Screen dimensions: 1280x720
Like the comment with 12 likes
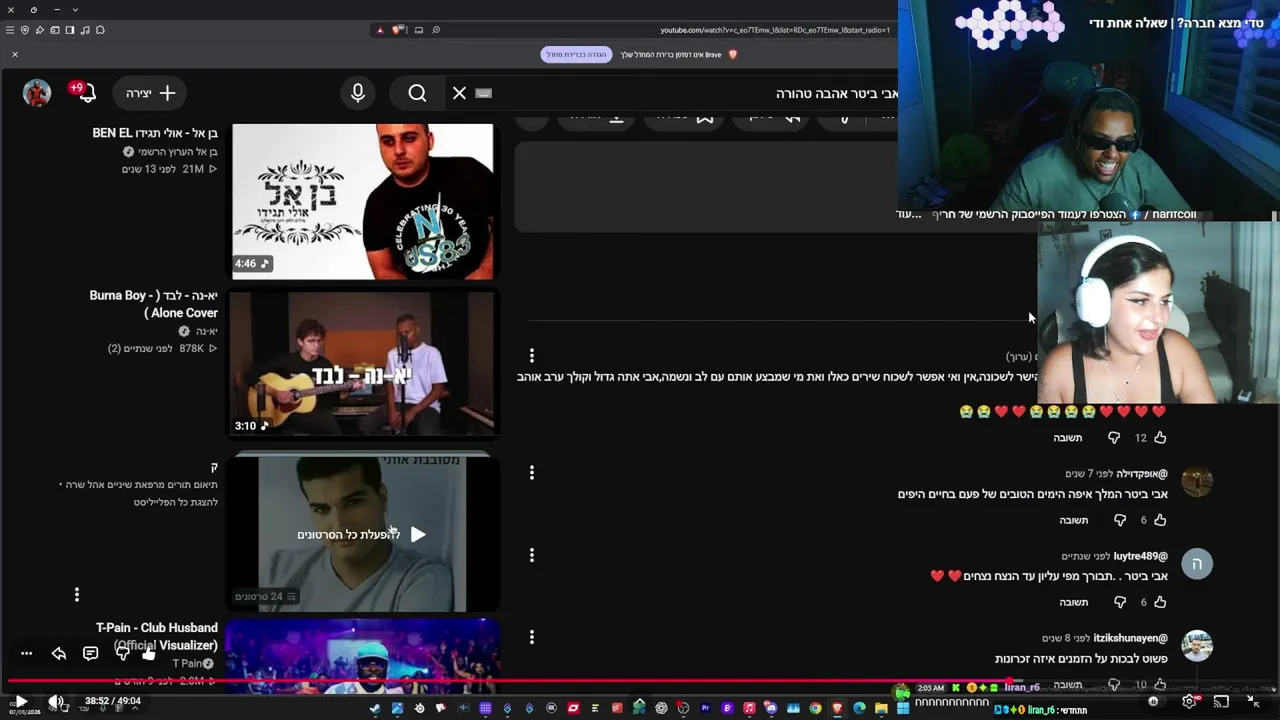click(1160, 438)
